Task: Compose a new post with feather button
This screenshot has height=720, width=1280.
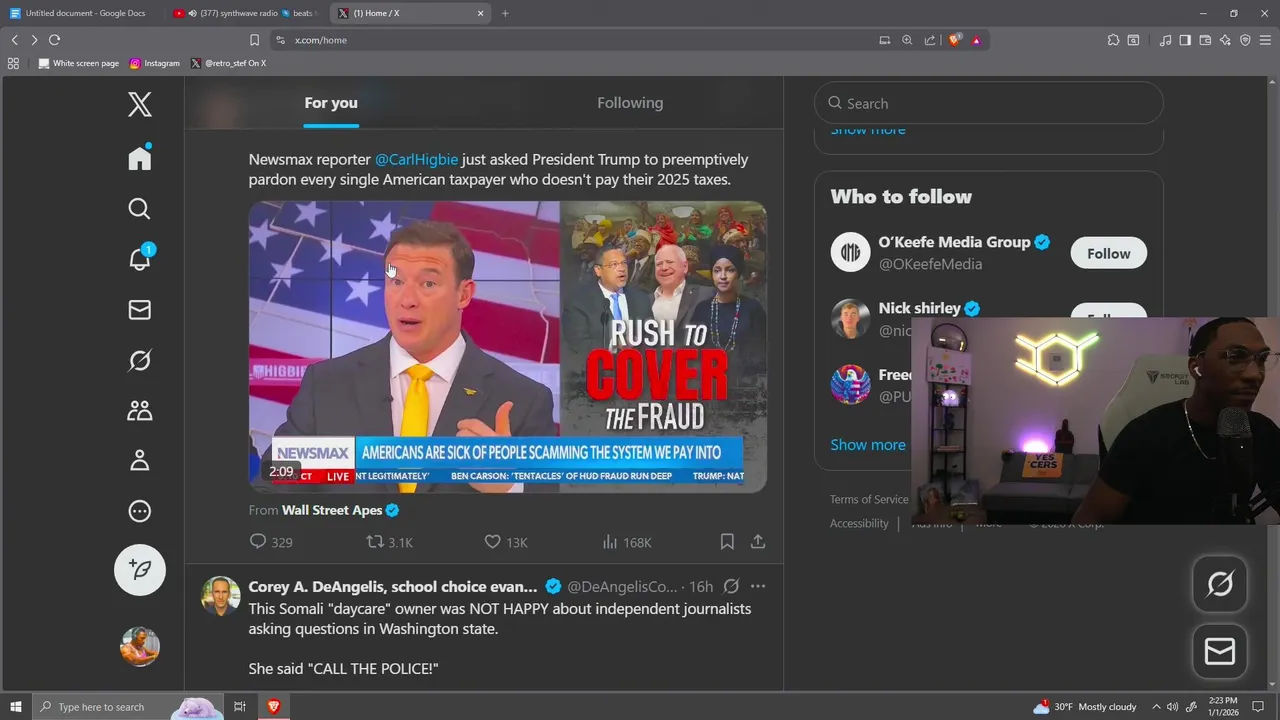Action: tap(140, 569)
